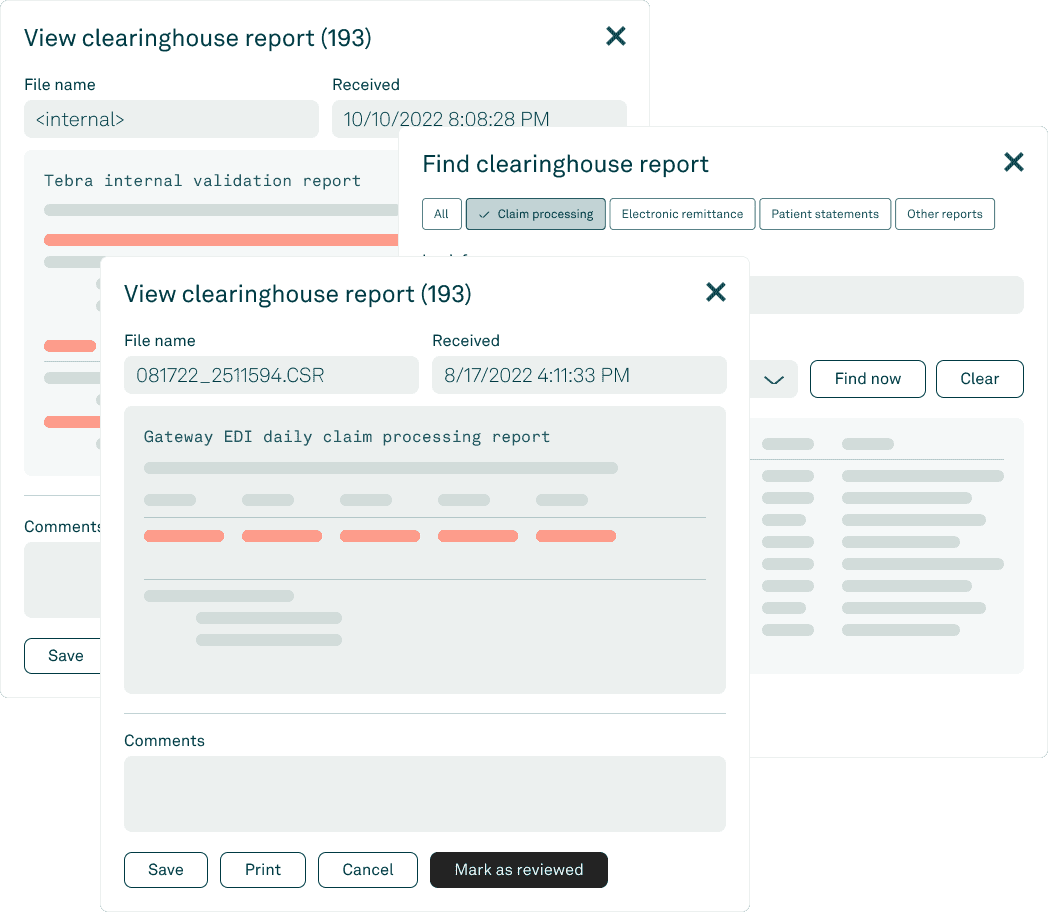Image resolution: width=1048 pixels, height=912 pixels.
Task: Switch to Patient statements reports
Action: pyautogui.click(x=824, y=214)
